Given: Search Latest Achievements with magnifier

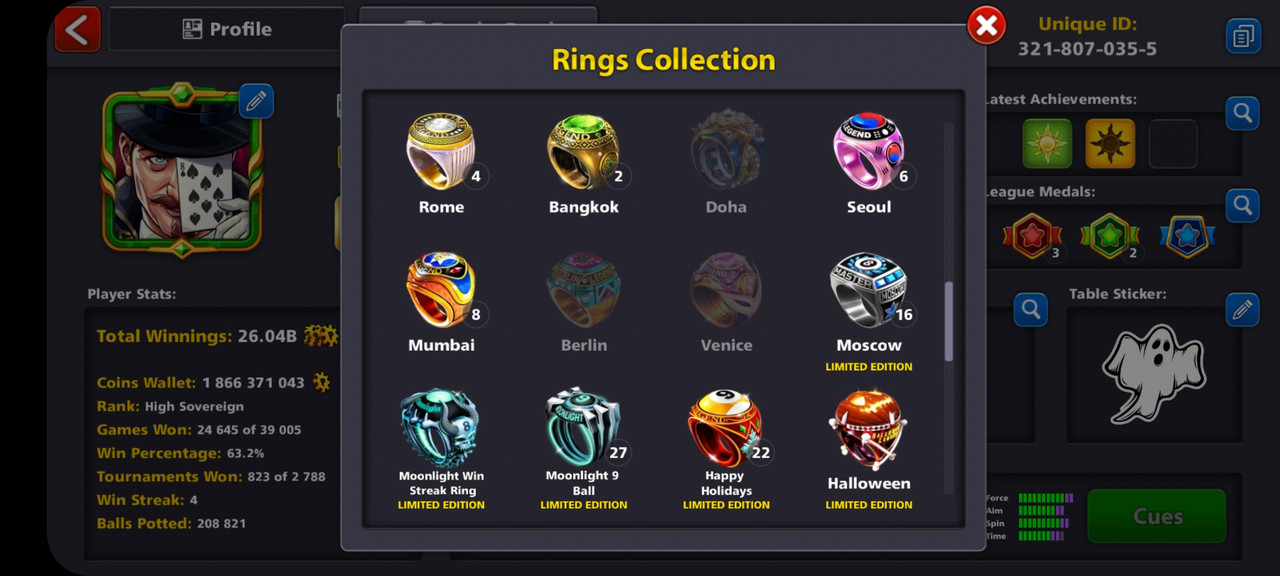Looking at the screenshot, I should [1243, 113].
